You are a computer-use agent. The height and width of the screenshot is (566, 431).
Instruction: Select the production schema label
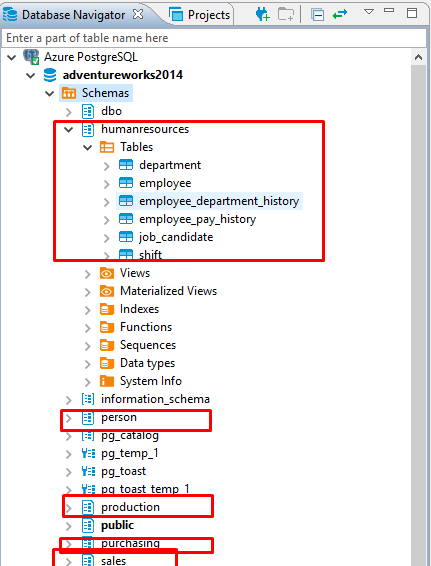pyautogui.click(x=130, y=507)
